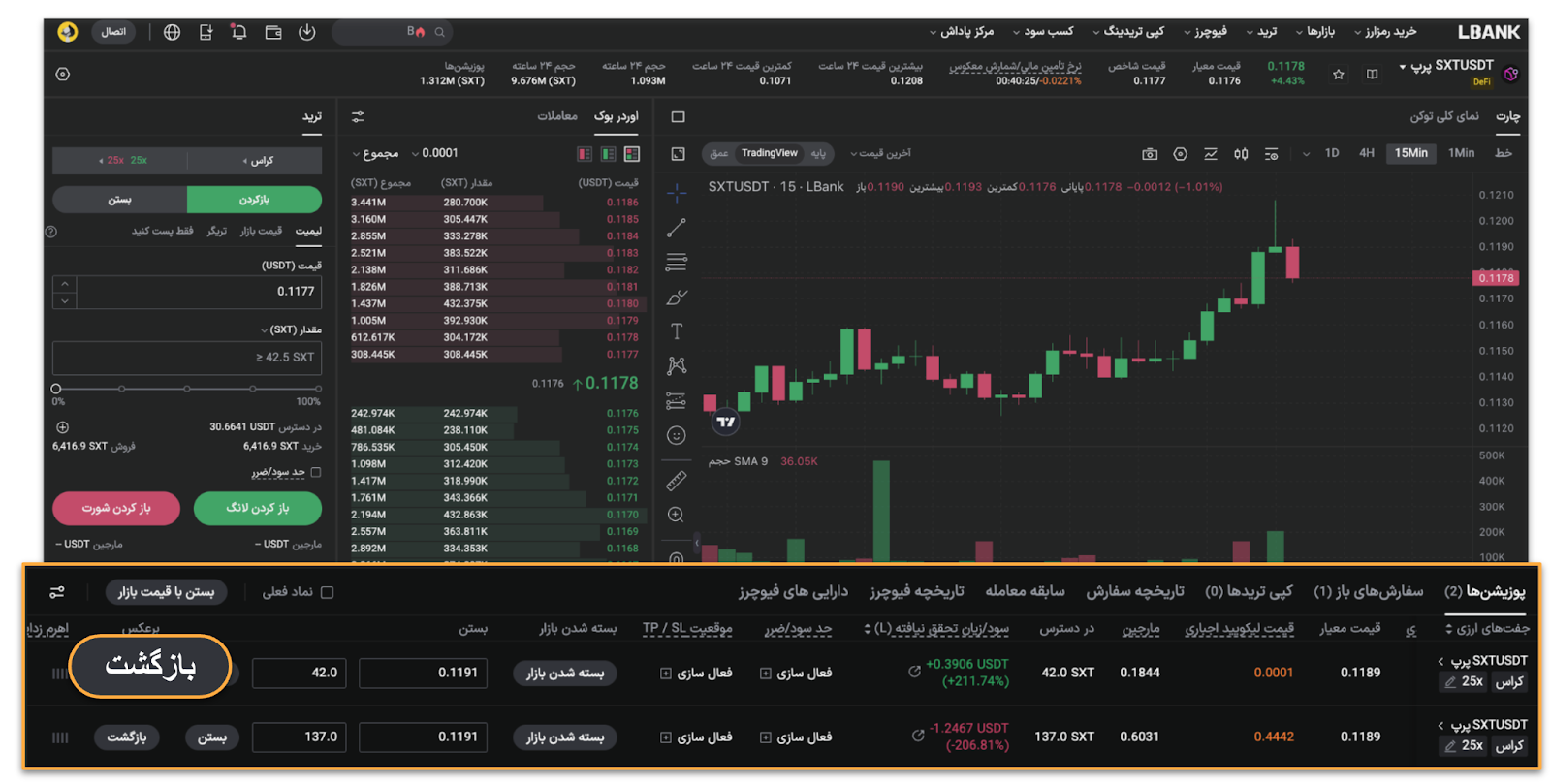1551x784 pixels.
Task: Click اتصال connect button in header
Action: tap(113, 32)
